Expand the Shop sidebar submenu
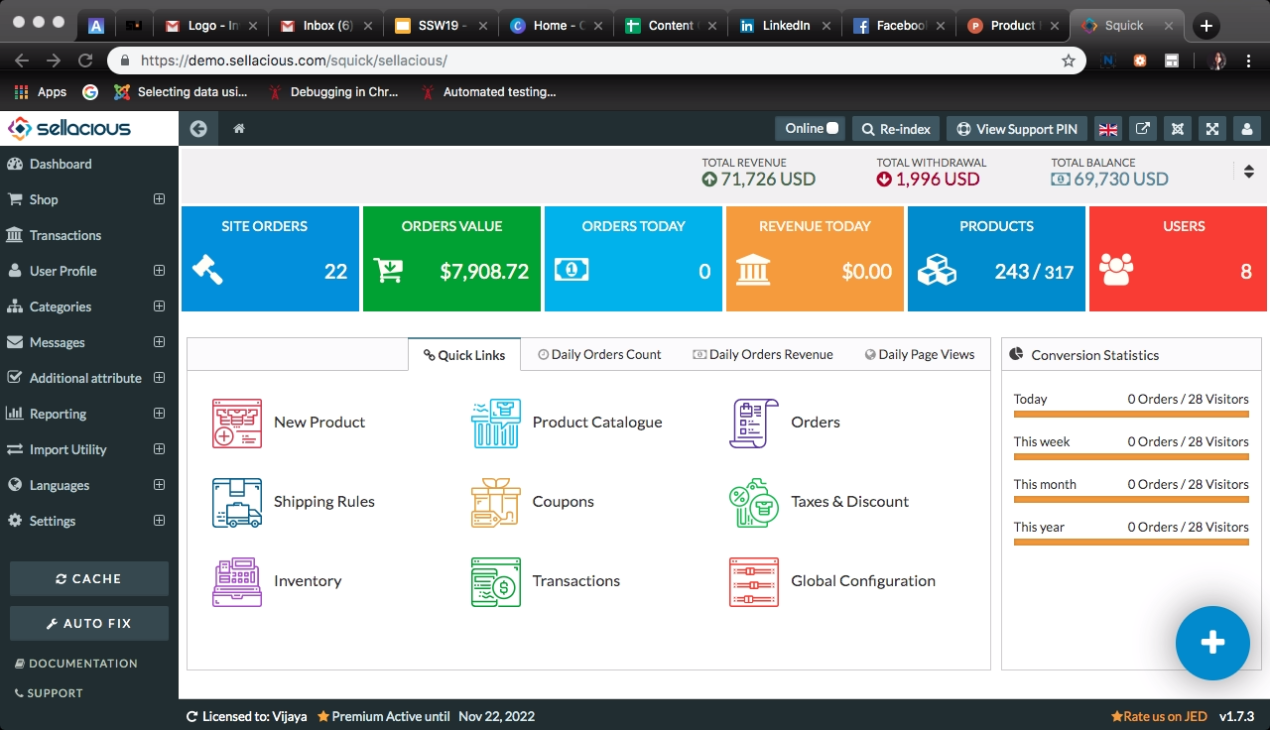The width and height of the screenshot is (1270, 730). pos(159,199)
